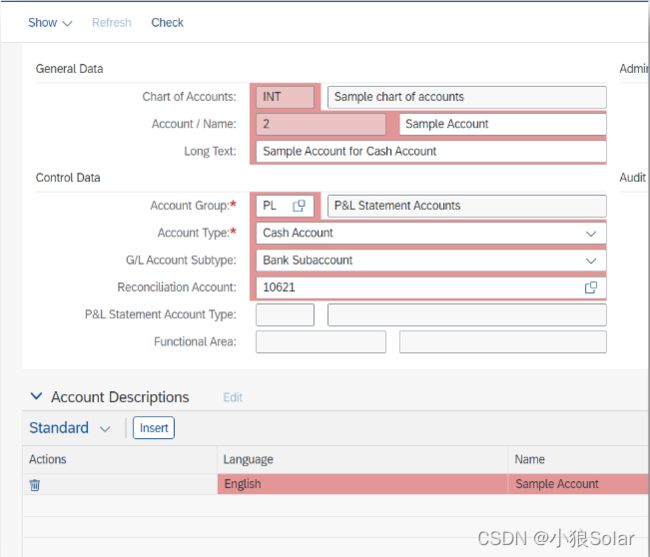Click the Sample Account name field
Screen dimensions: 650x557
point(503,124)
